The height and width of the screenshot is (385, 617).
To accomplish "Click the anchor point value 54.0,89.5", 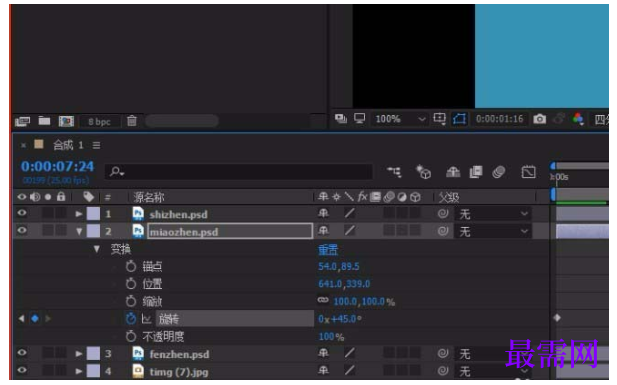I will click(x=338, y=267).
